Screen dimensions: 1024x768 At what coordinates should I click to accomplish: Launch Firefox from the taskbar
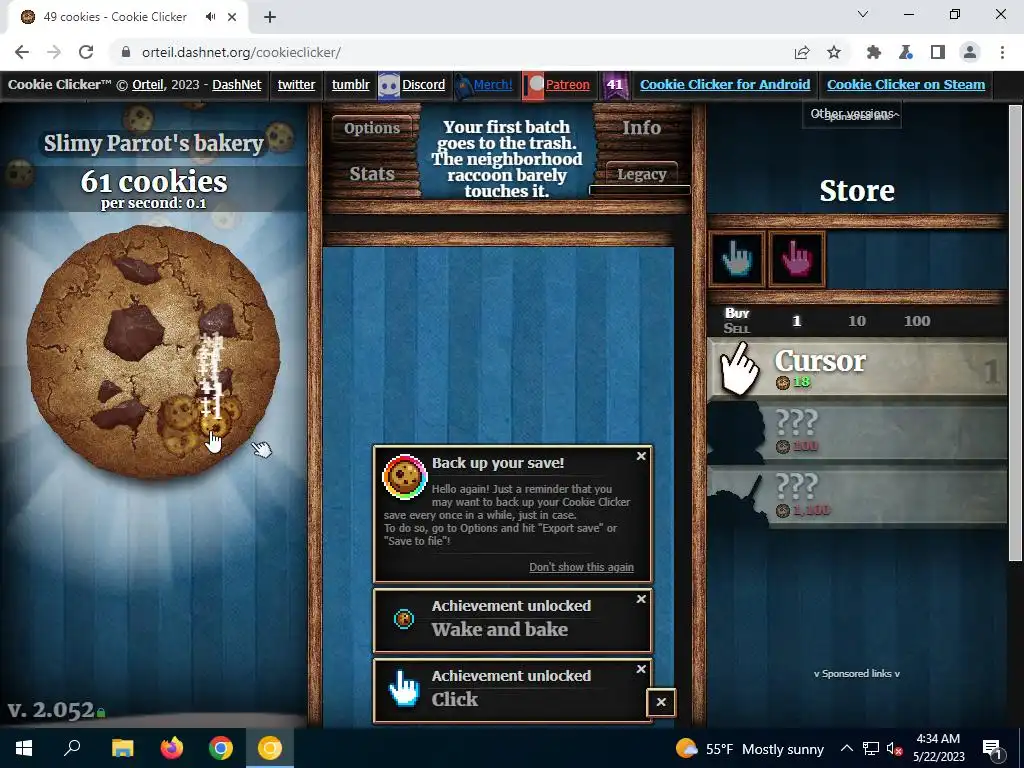[x=172, y=748]
